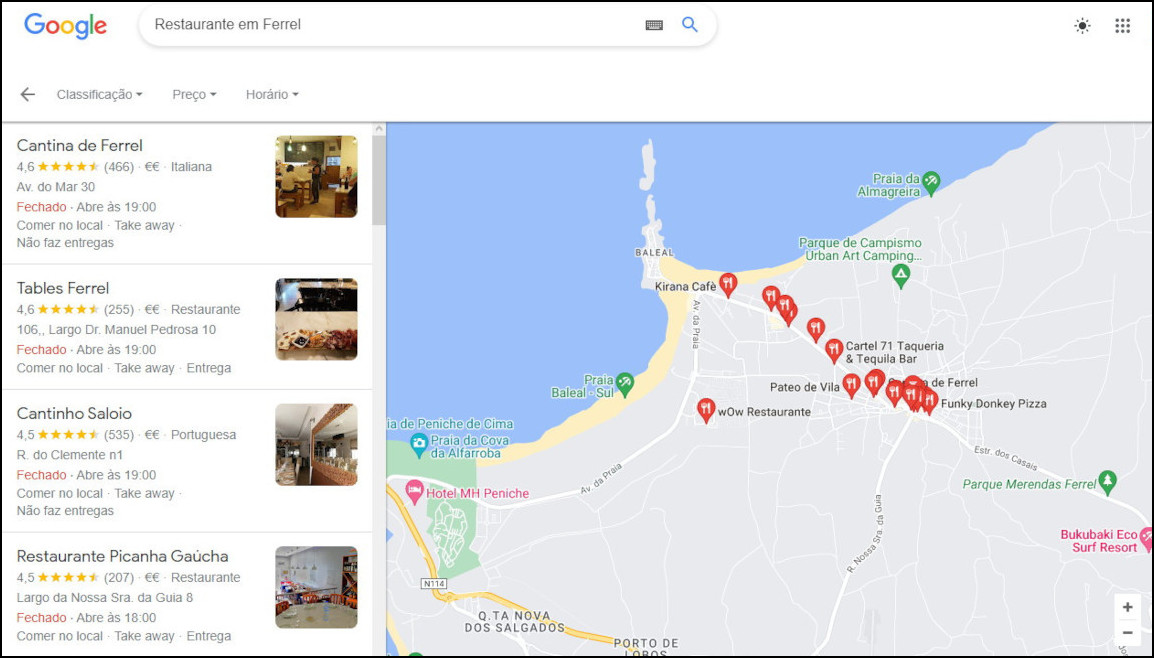Image resolution: width=1154 pixels, height=658 pixels.
Task: Click the Bukubaki Eco Surf Resort marker
Action: pos(1146,537)
